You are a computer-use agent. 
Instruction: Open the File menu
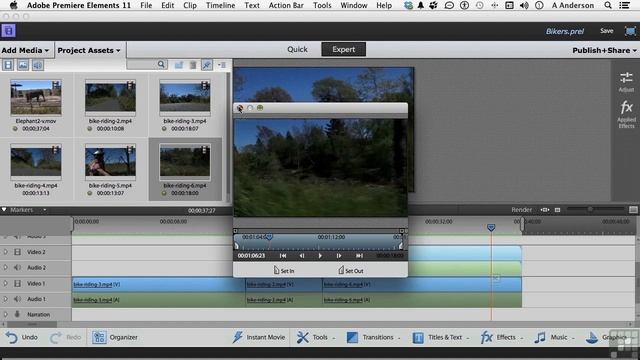tap(146, 5)
